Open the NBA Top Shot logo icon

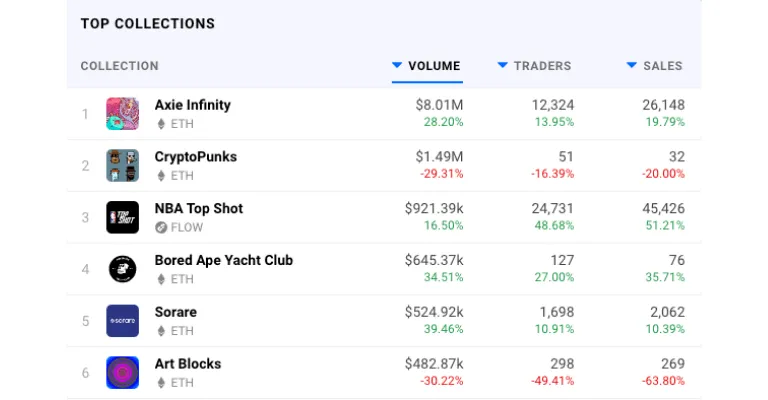(x=122, y=217)
